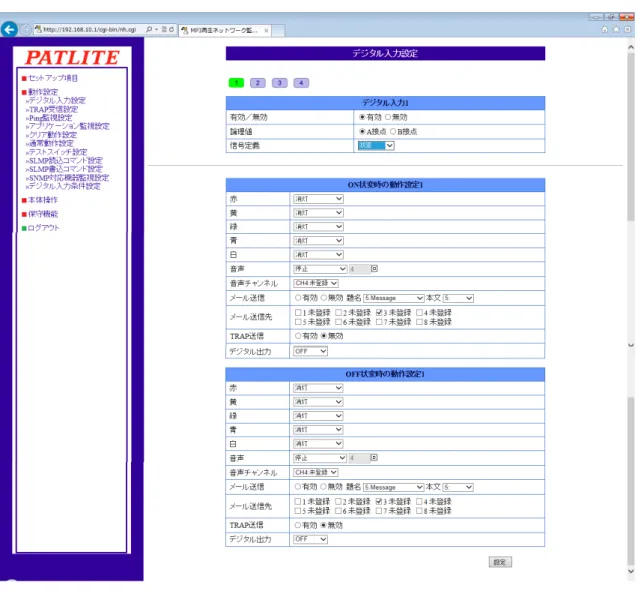Click the browser address bar URL
This screenshot has height=597, width=638.
90,30
